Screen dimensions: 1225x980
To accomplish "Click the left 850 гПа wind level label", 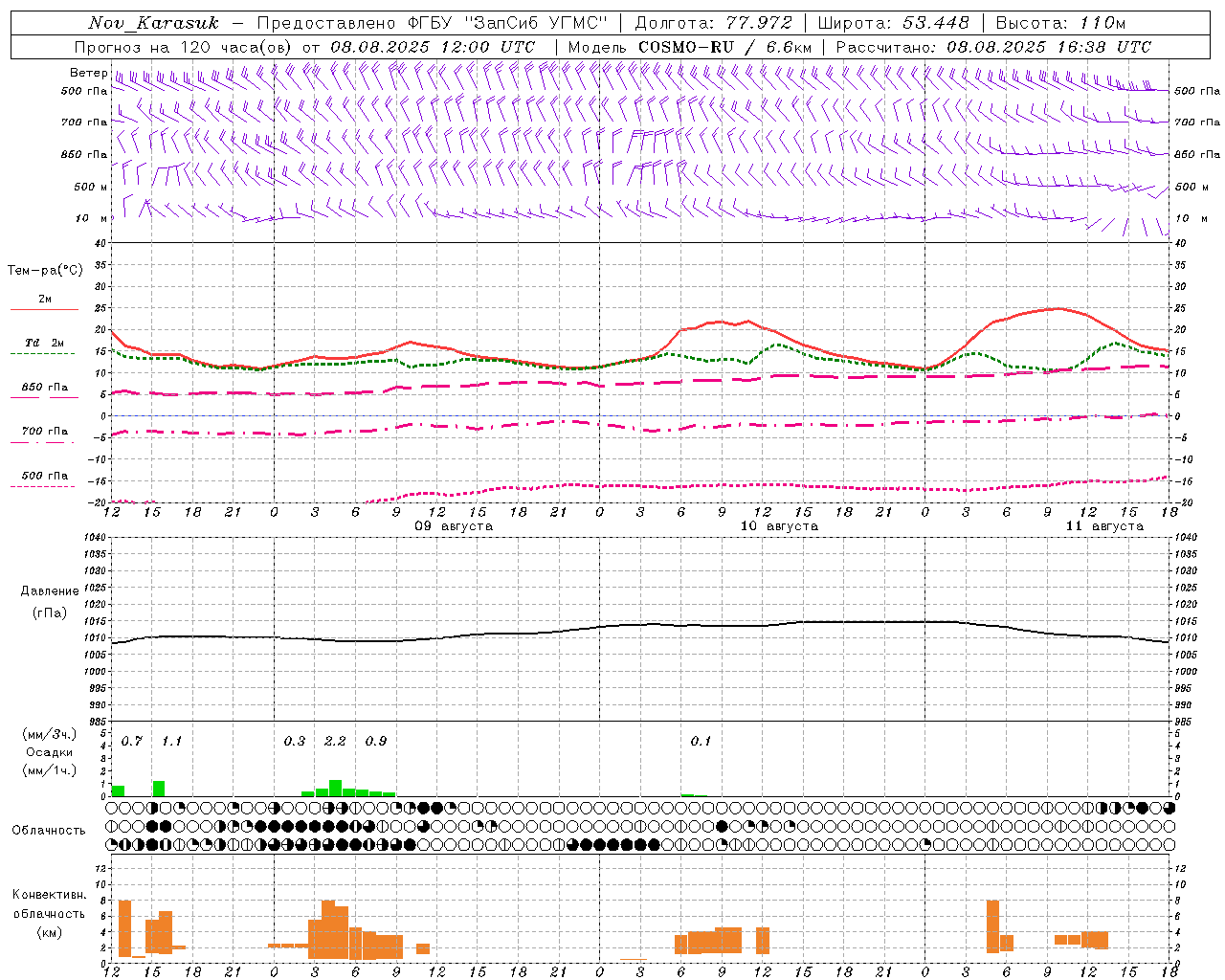I will pos(84,154).
